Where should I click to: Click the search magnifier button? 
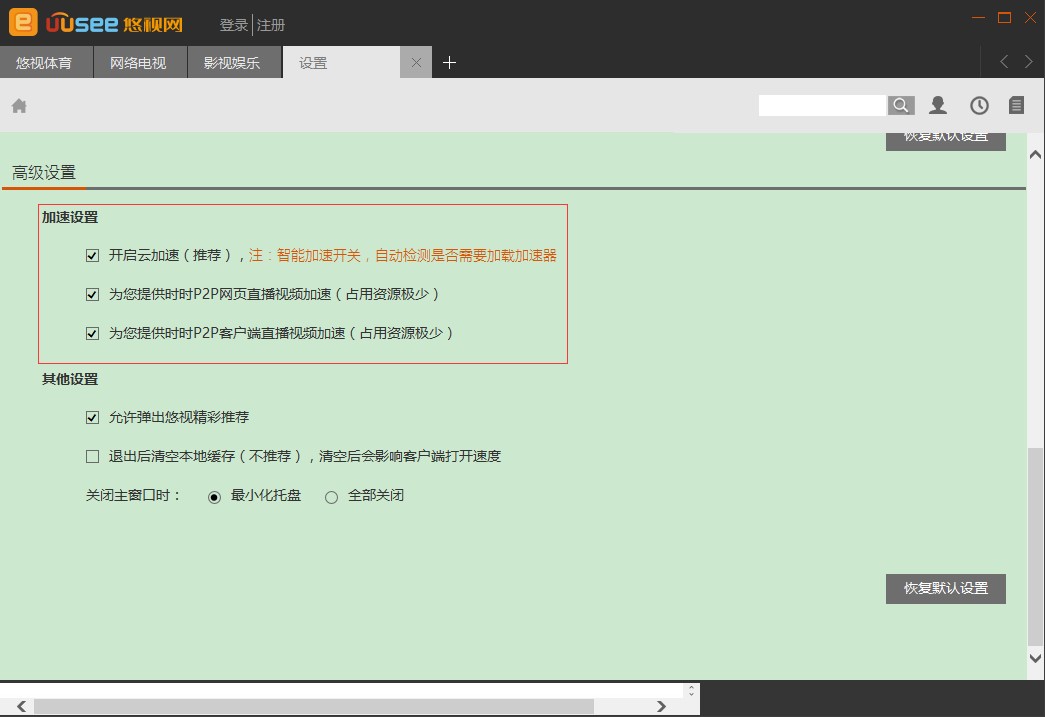[901, 105]
